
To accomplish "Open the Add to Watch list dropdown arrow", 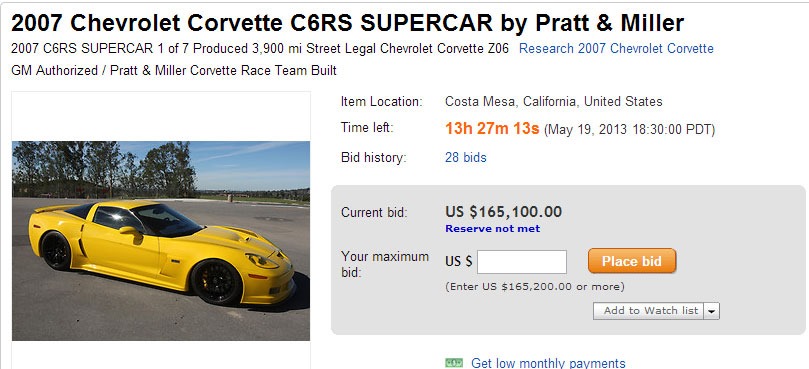I will (712, 311).
